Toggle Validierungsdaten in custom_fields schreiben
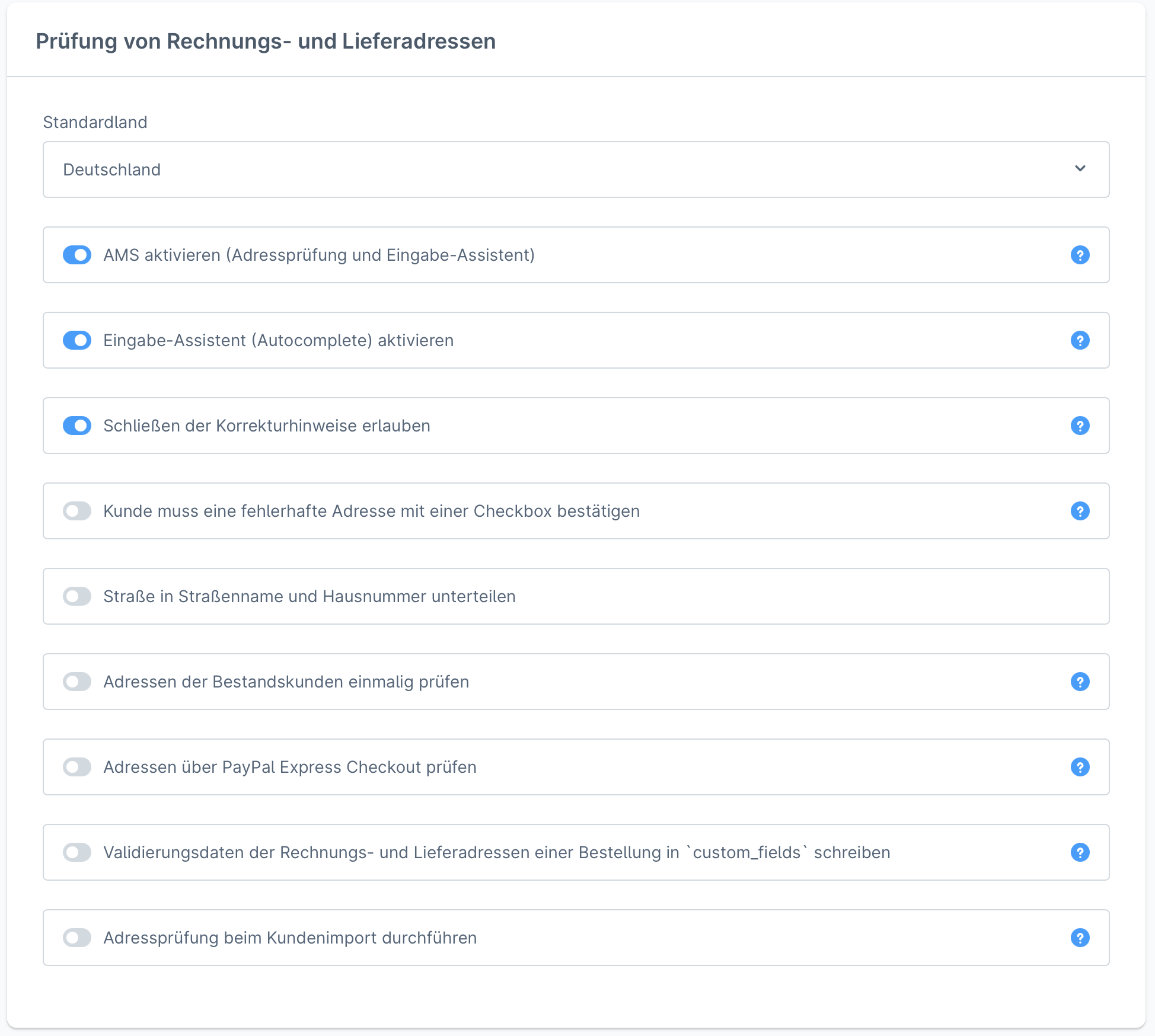This screenshot has width=1155, height=1036. click(x=77, y=852)
